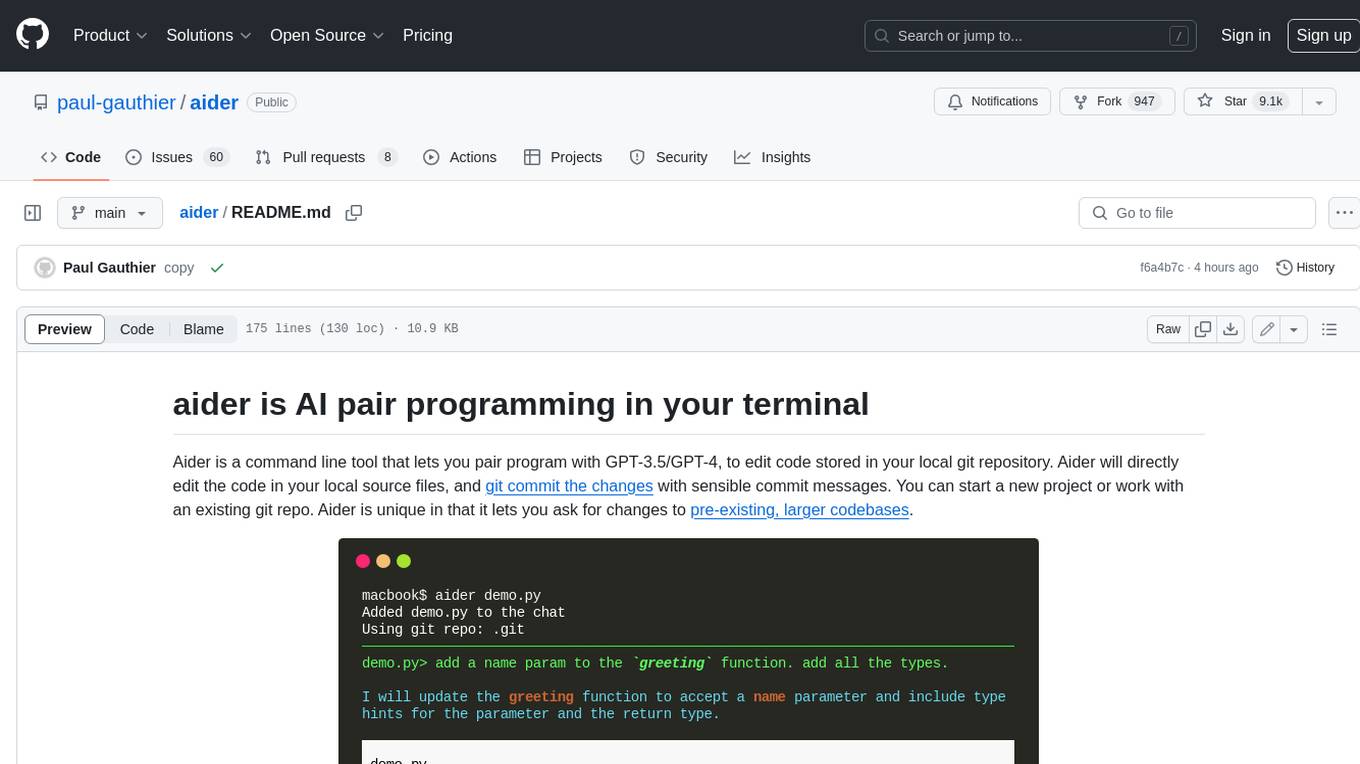
Task: Switch to the Insights tab
Action: 772,157
